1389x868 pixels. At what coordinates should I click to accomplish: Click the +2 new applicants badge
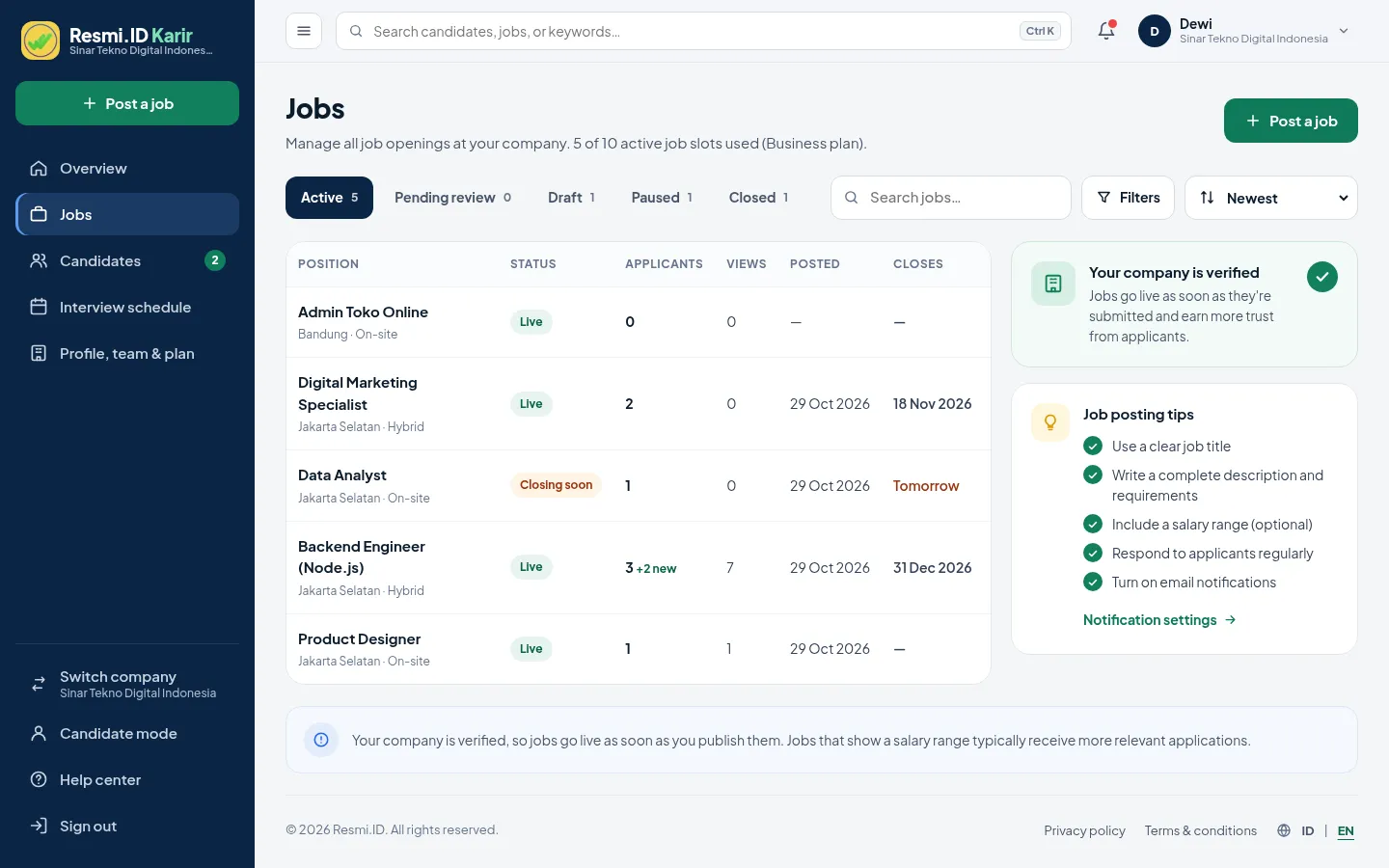[x=656, y=569]
